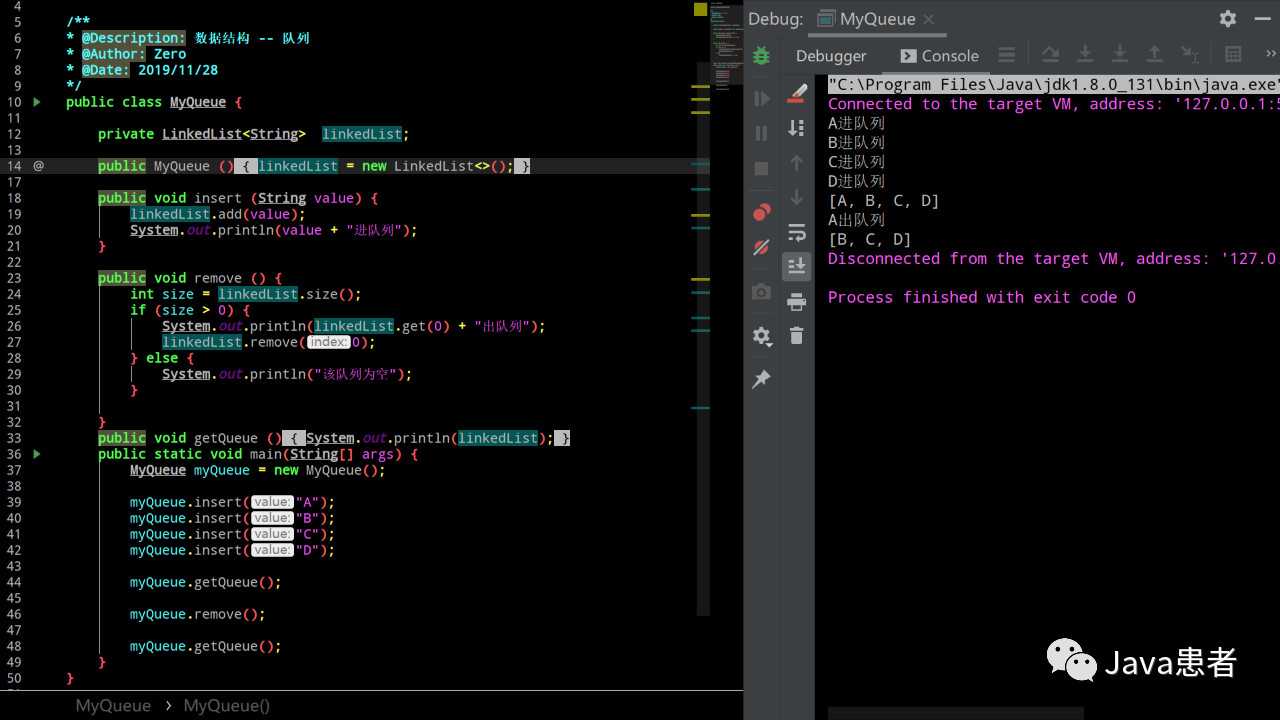
Task: Toggle Mute Breakpoints
Action: click(762, 247)
